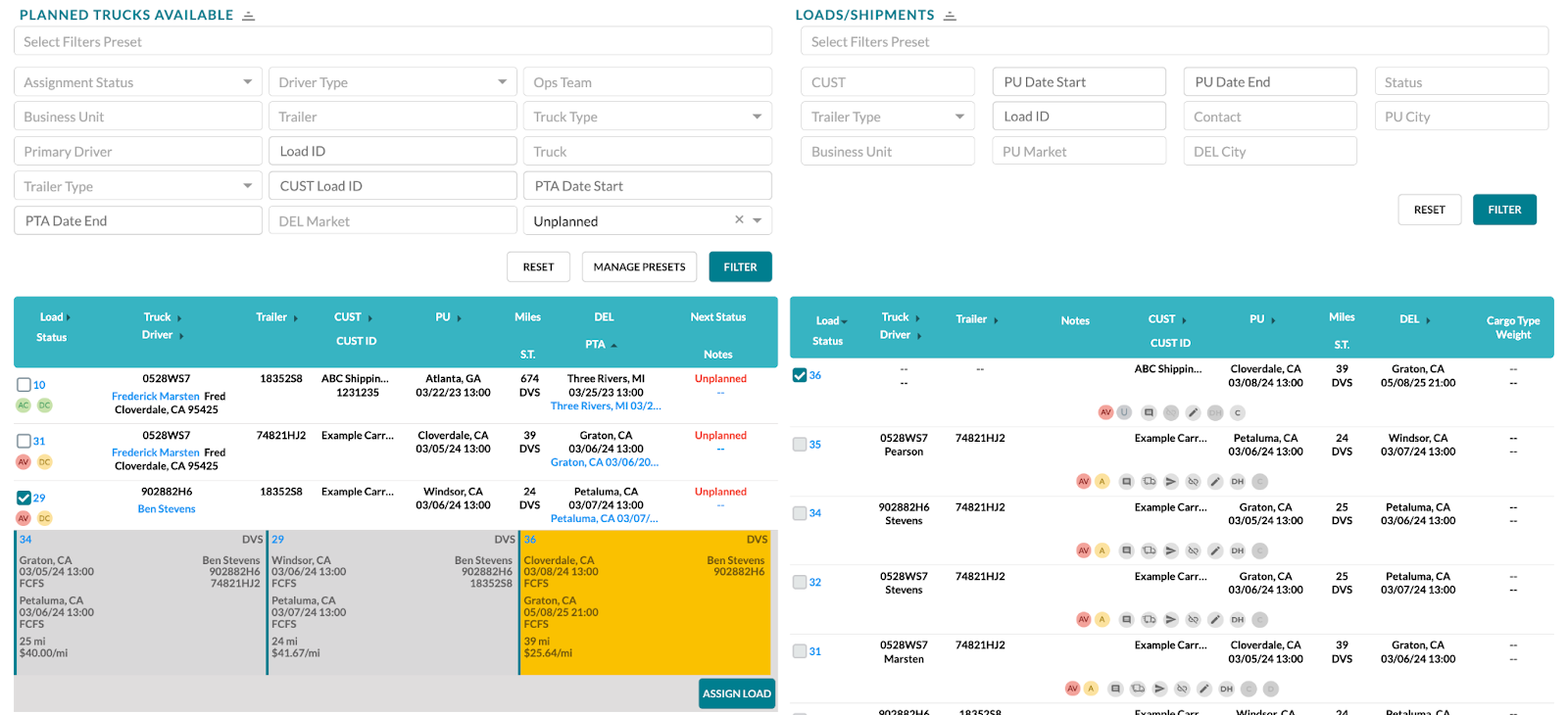Click the collapse icon beside Loads/Shipments heading

pyautogui.click(x=950, y=16)
